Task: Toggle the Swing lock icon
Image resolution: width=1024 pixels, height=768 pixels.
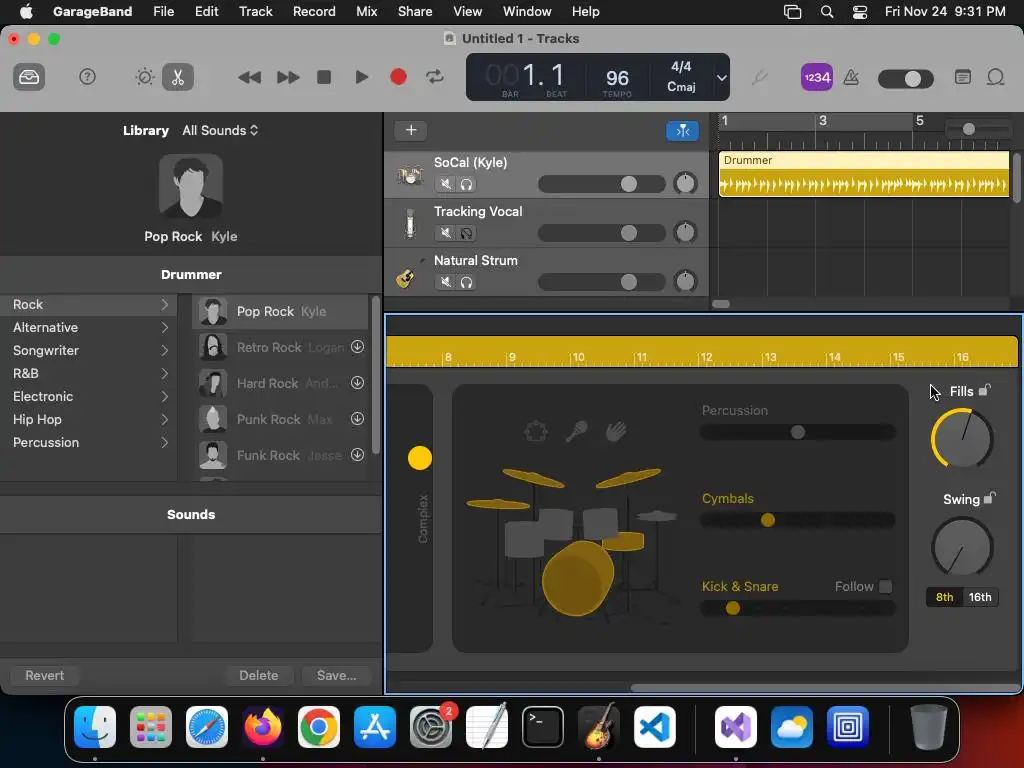Action: [989, 498]
